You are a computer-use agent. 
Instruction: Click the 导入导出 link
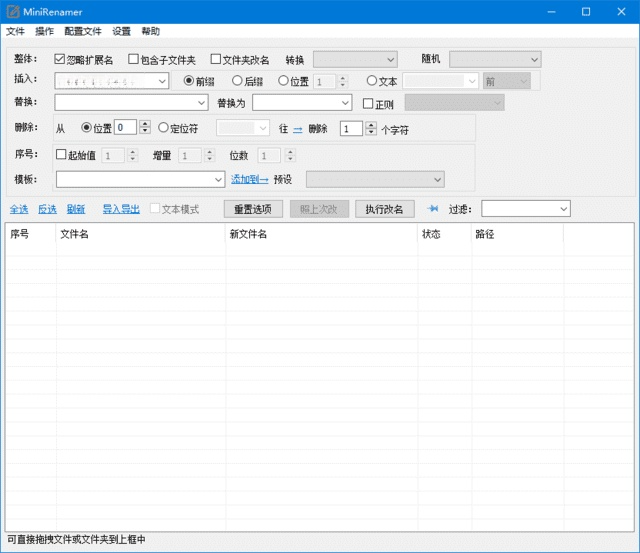[x=121, y=209]
